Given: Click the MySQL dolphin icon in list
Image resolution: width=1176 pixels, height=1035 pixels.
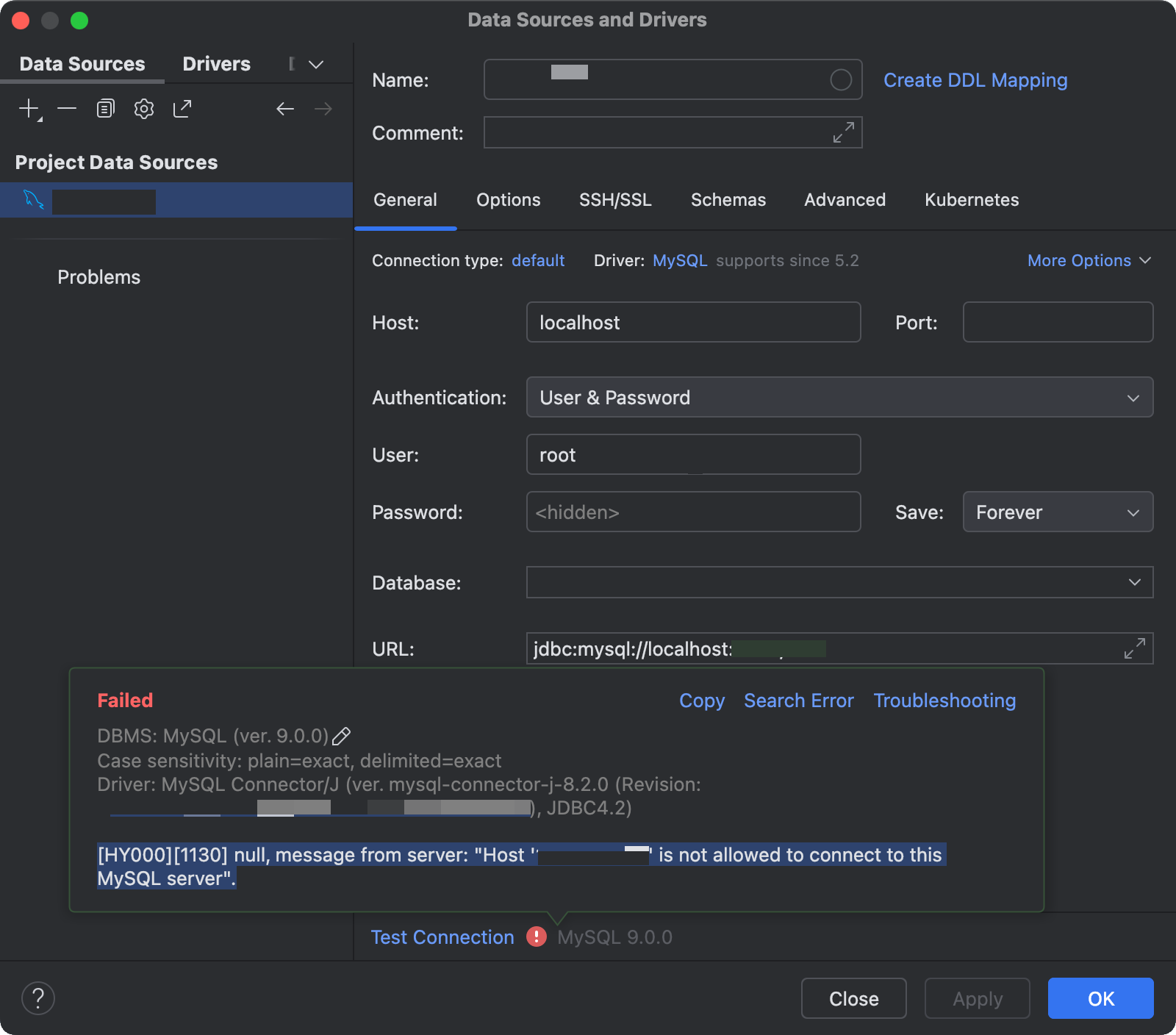Looking at the screenshot, I should [34, 199].
